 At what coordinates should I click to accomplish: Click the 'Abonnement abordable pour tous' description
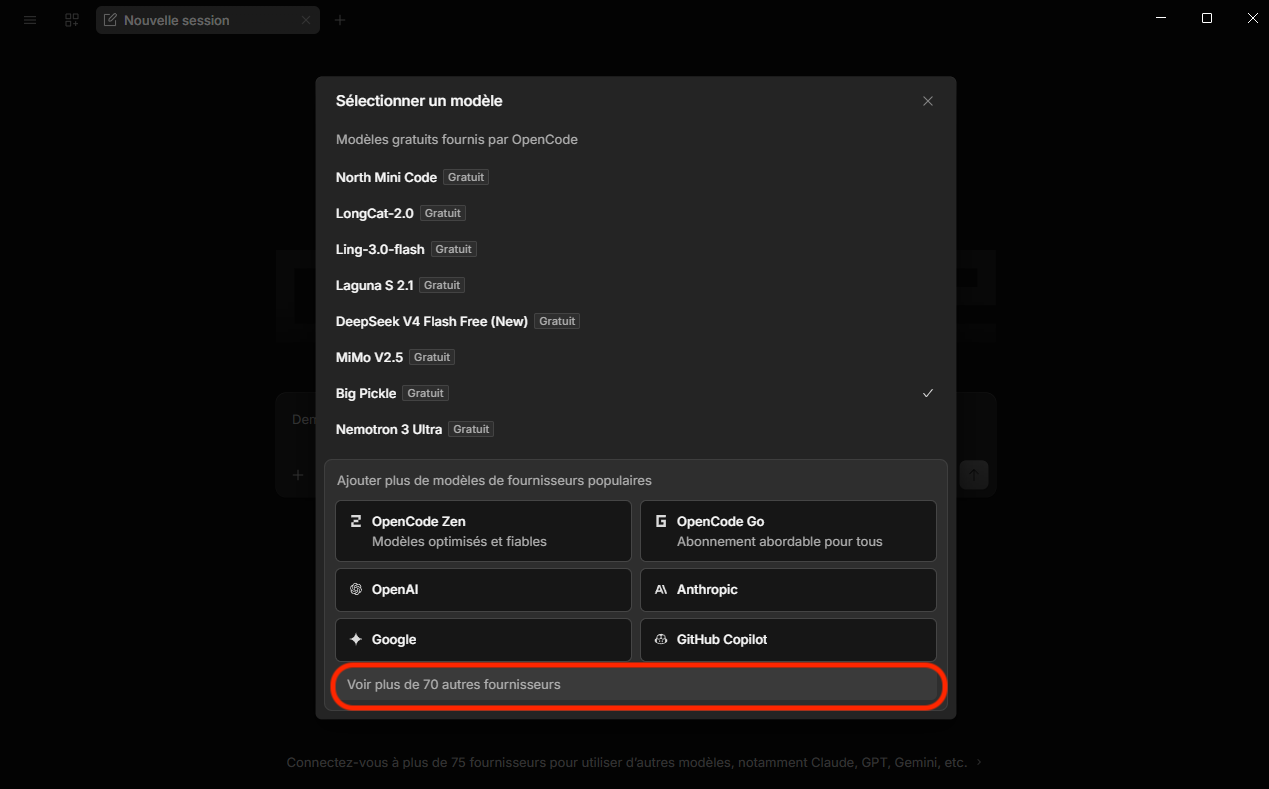[780, 542]
